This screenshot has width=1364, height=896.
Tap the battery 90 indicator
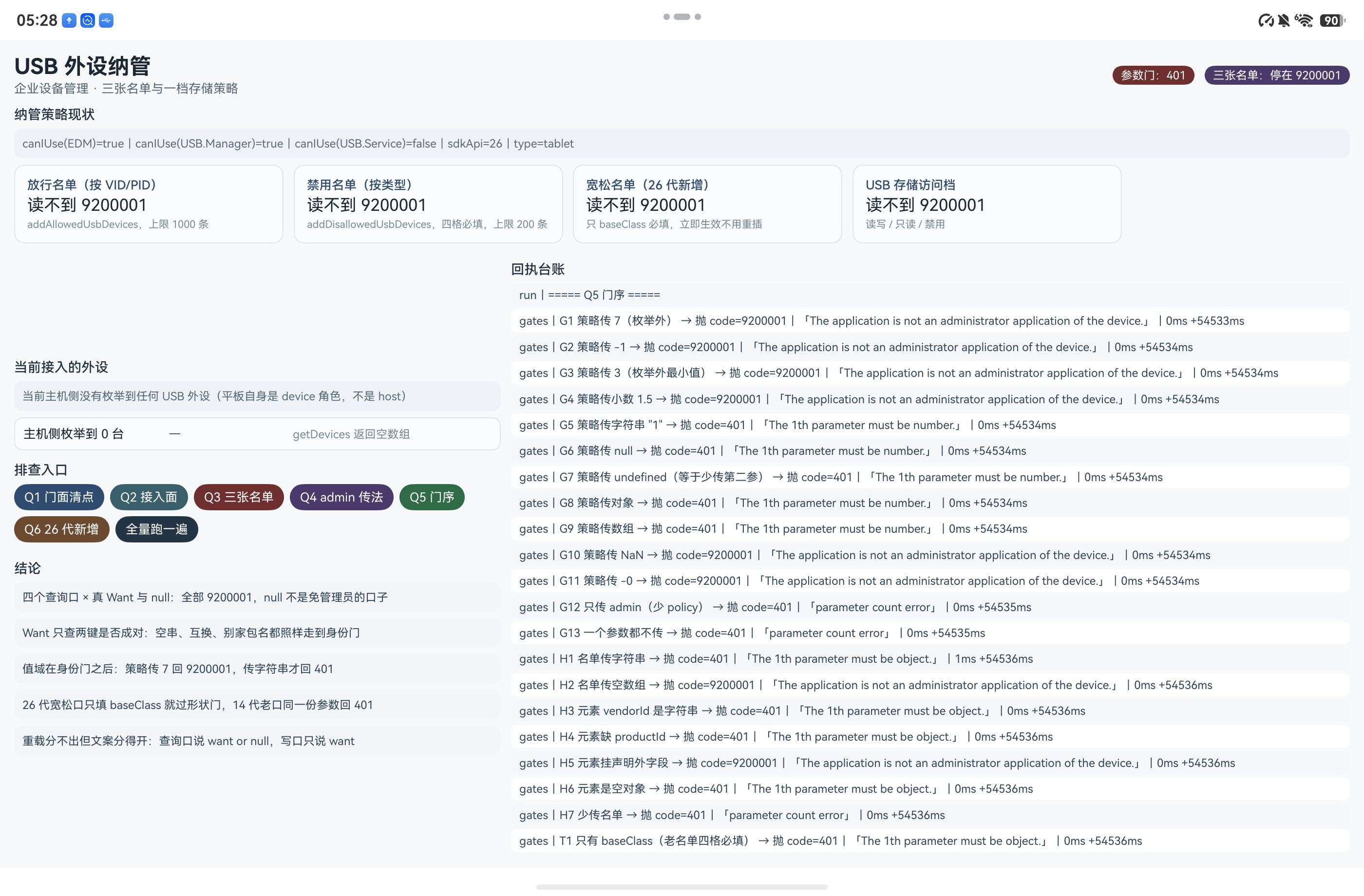click(1332, 20)
